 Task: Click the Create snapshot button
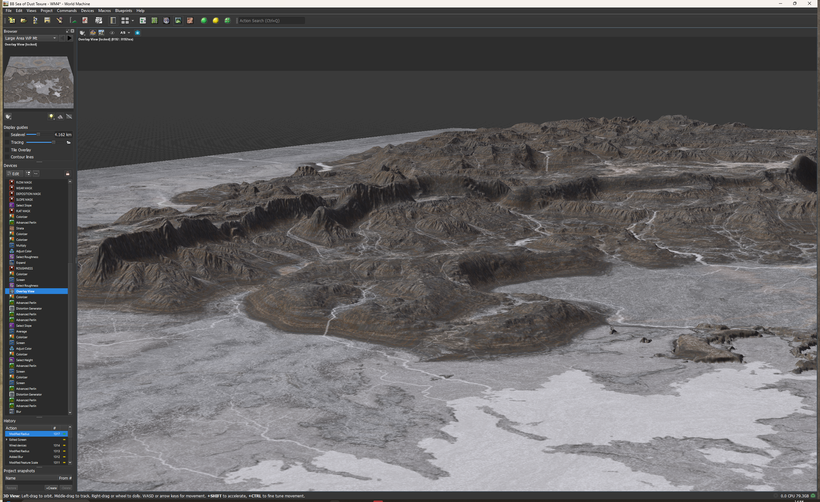50,487
